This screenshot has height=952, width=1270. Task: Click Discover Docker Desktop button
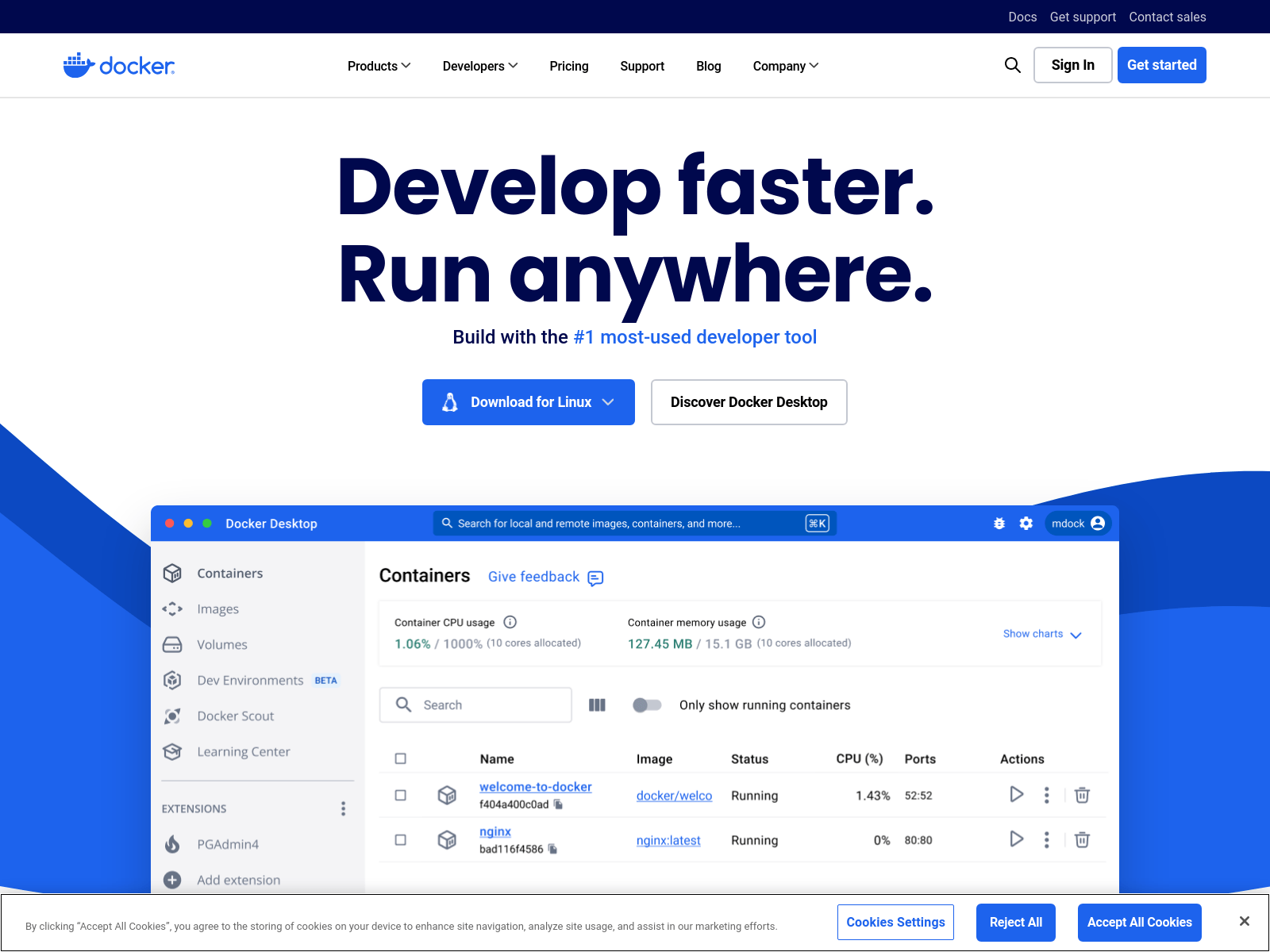click(x=749, y=402)
